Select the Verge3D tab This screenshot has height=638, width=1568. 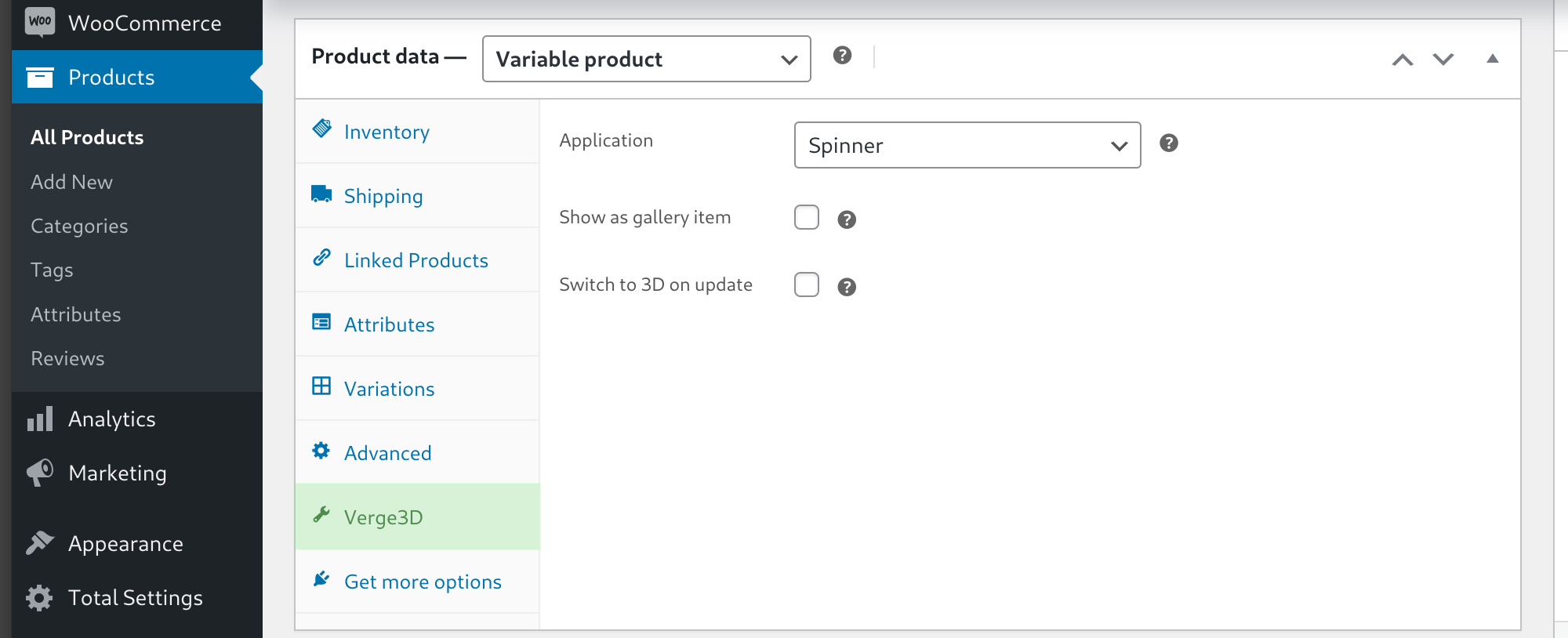pos(417,517)
